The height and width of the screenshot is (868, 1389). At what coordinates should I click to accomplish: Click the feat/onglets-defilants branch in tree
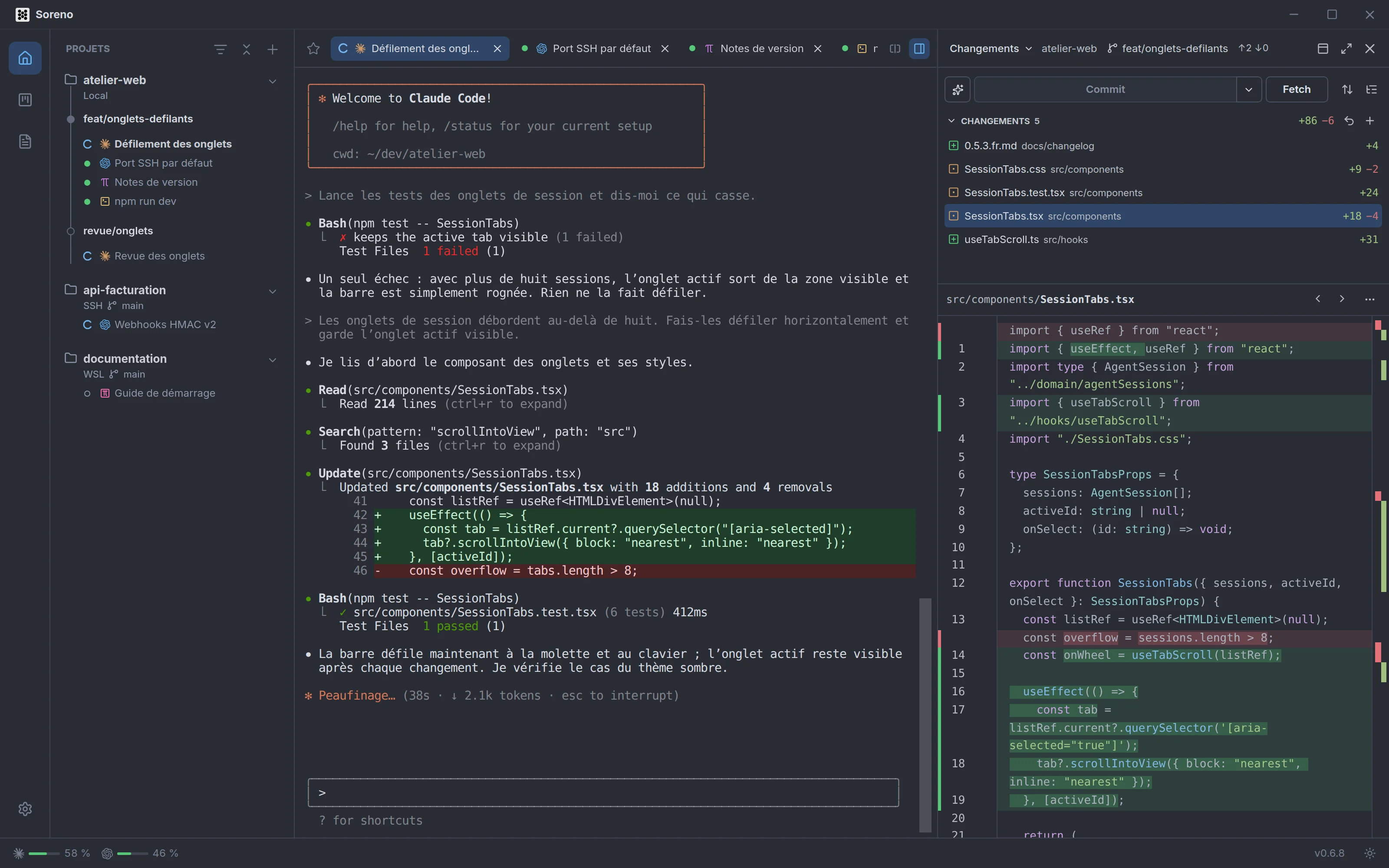tap(138, 119)
